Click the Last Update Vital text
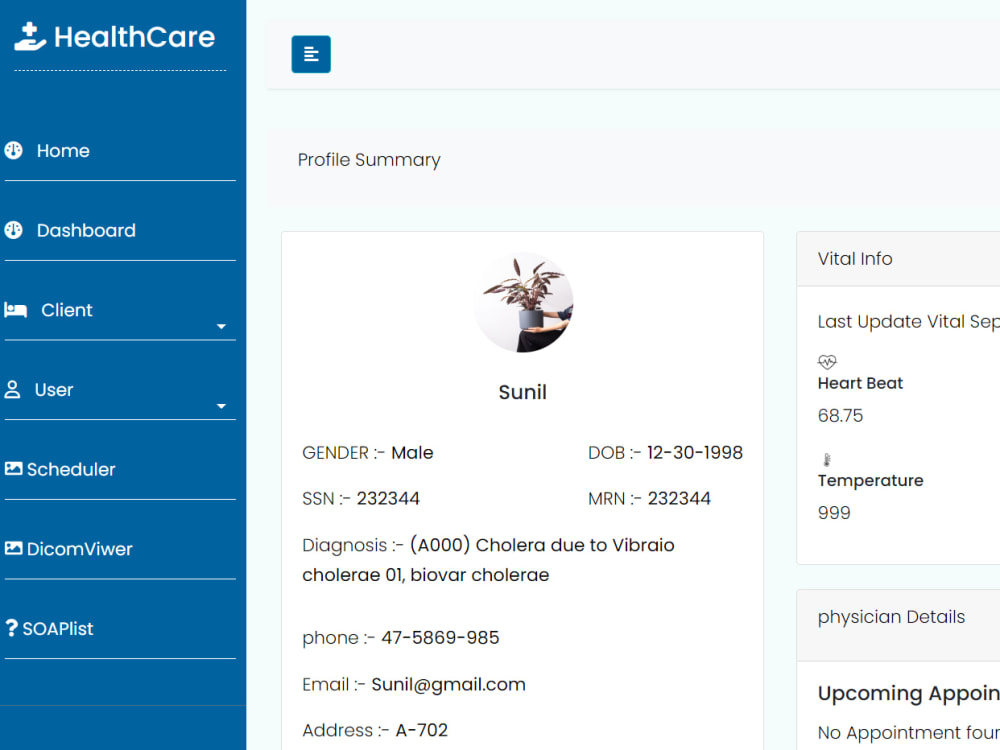 909,321
